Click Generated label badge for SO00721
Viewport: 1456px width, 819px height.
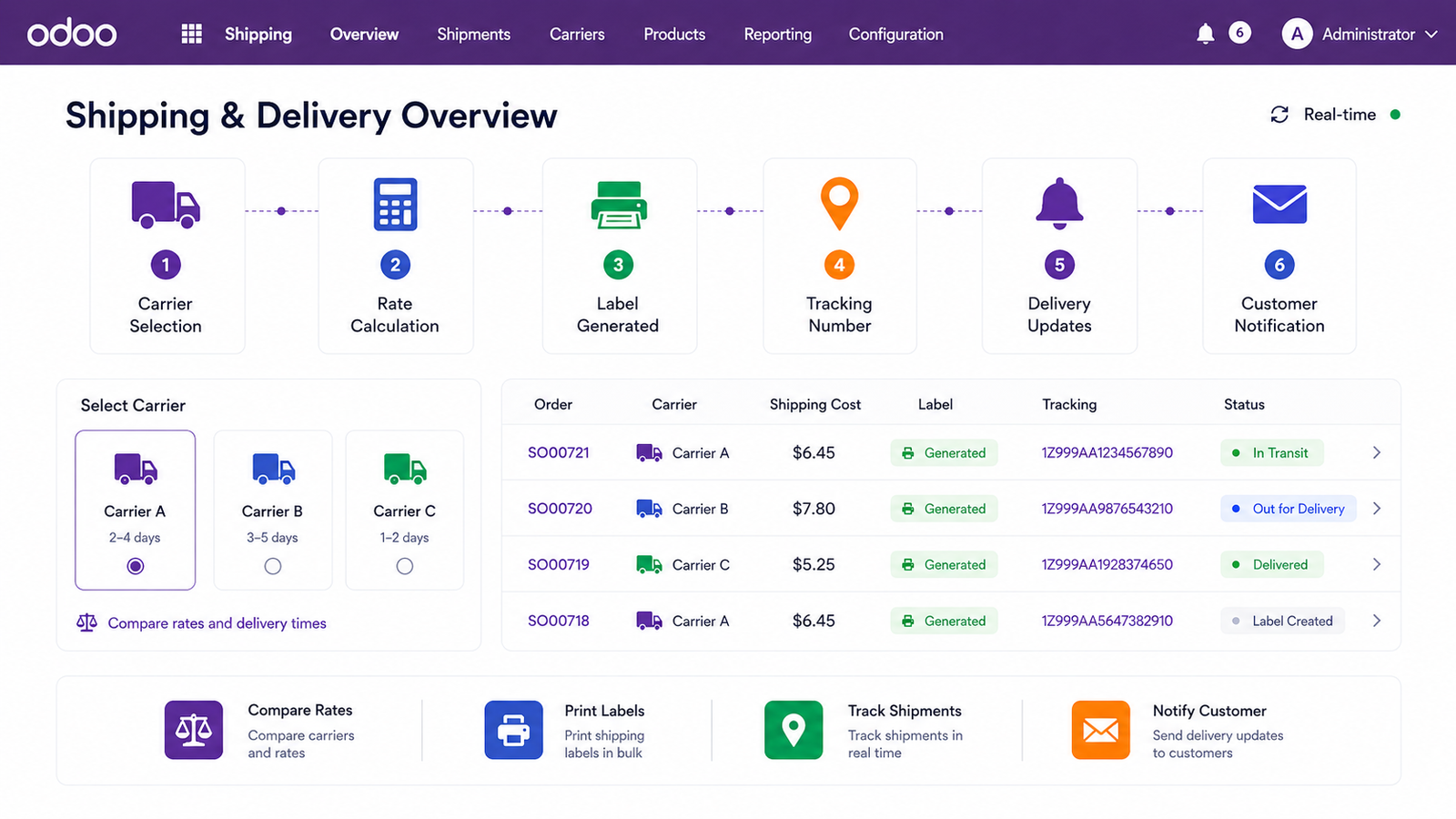(944, 452)
